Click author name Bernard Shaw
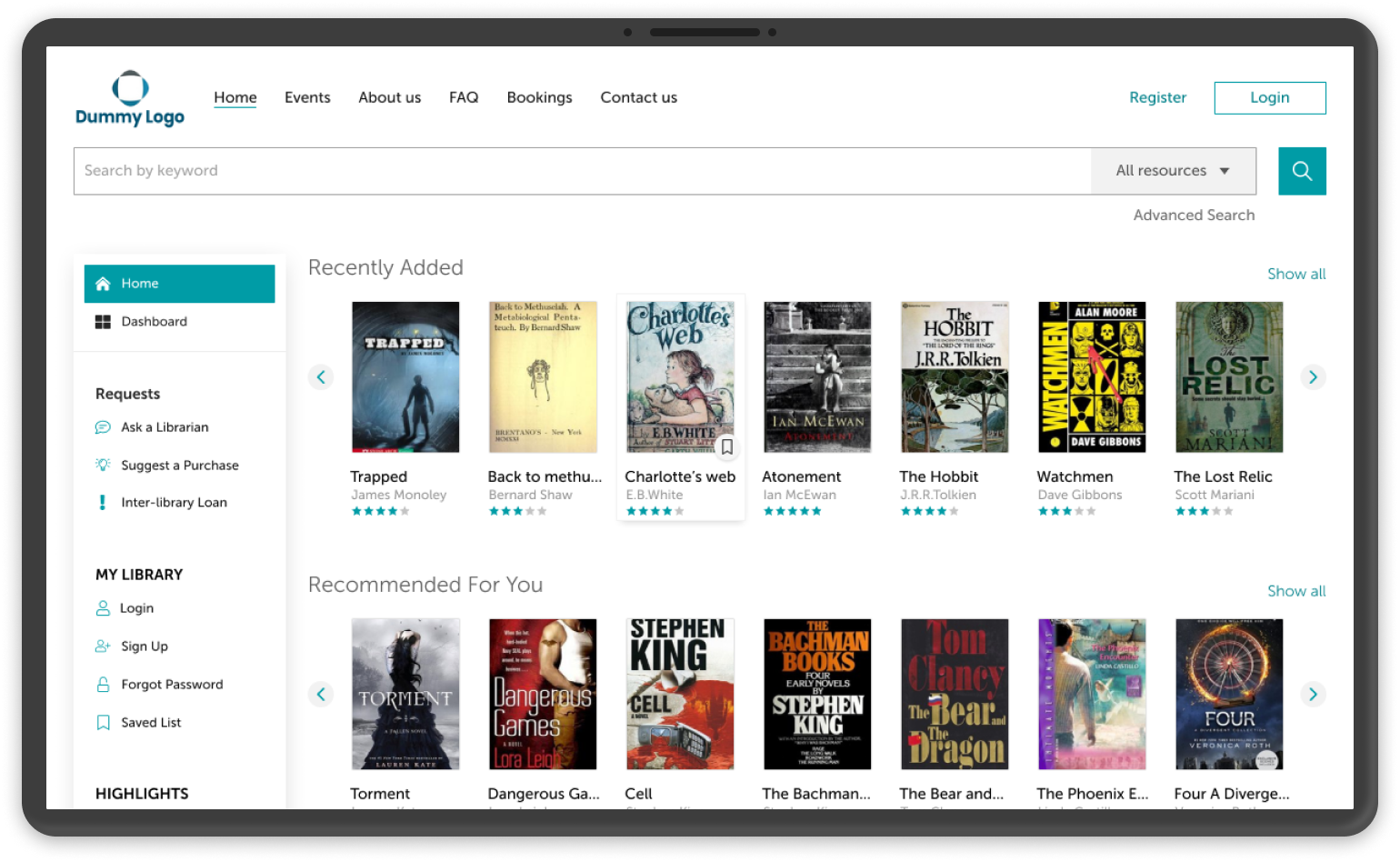 coord(530,495)
